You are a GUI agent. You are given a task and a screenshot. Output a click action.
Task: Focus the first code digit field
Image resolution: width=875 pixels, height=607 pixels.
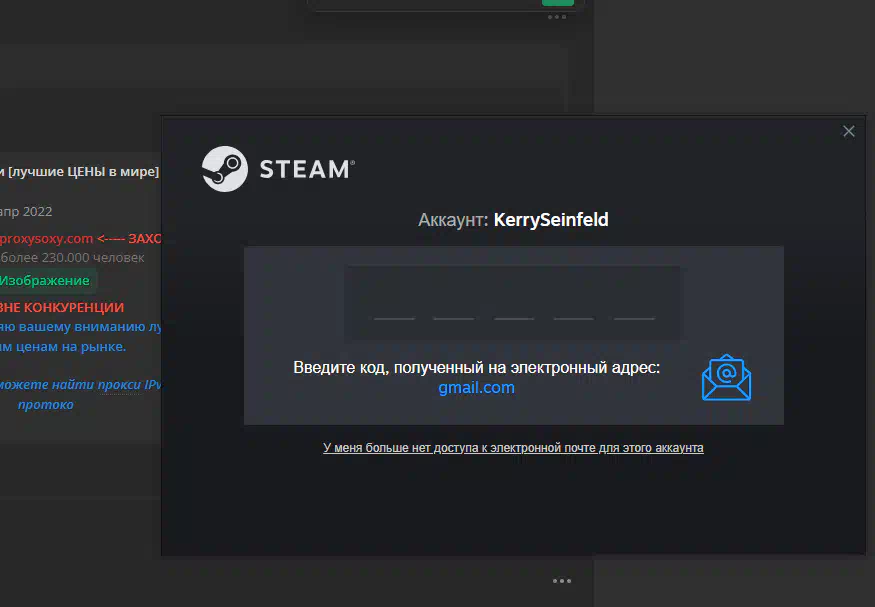394,304
